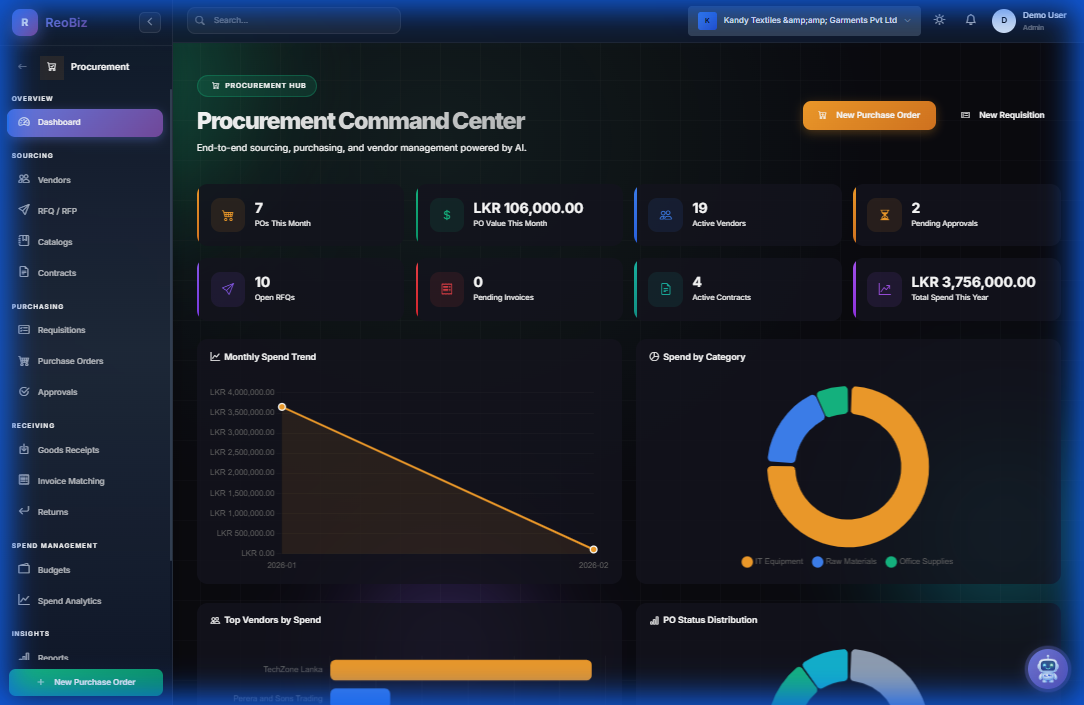Click the orange New Purchase Order button

coord(869,116)
